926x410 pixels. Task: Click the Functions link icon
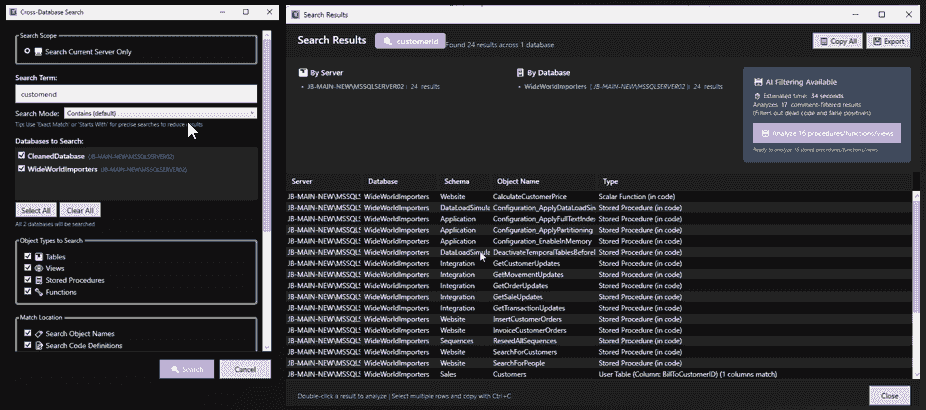tap(38, 292)
